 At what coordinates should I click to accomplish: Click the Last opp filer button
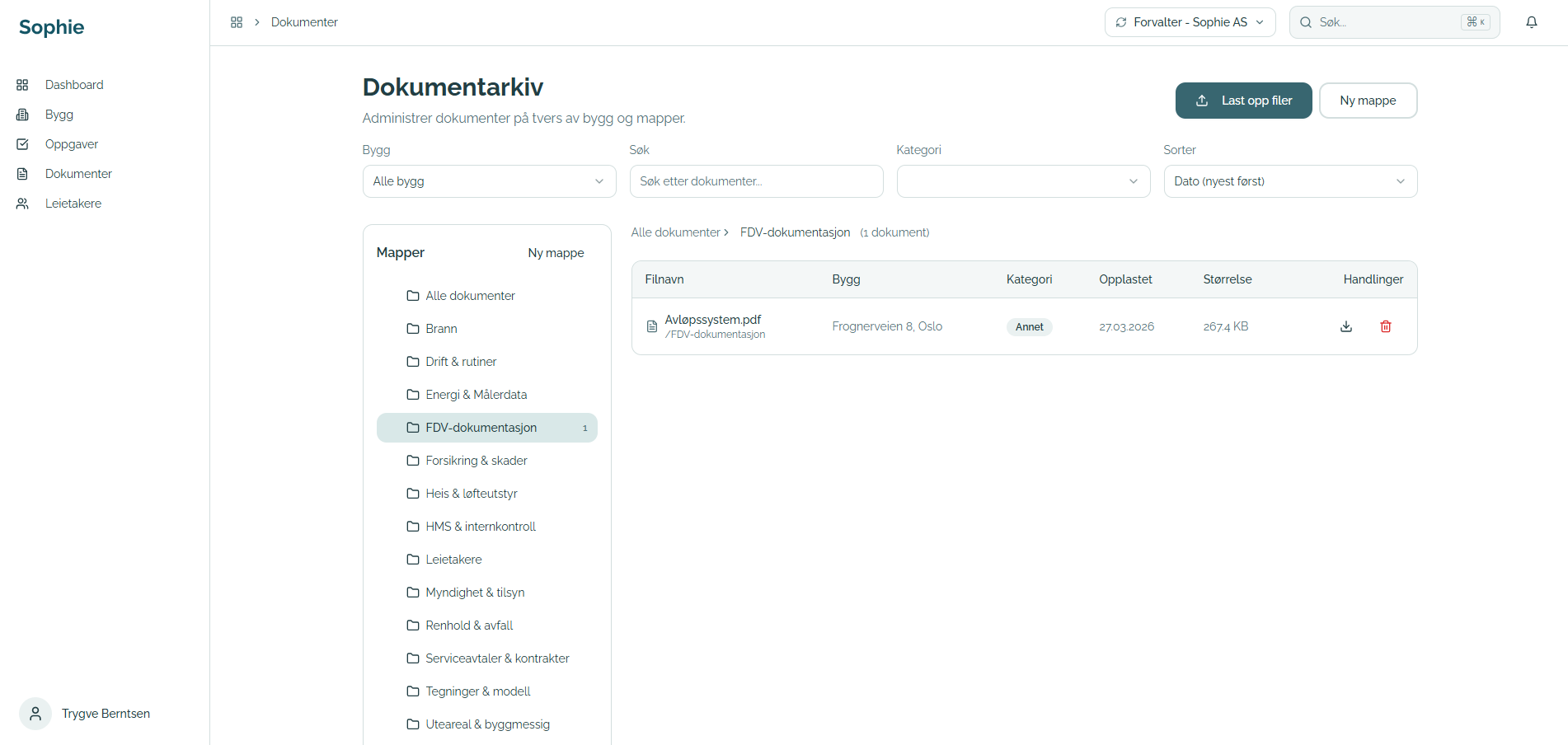tap(1244, 101)
